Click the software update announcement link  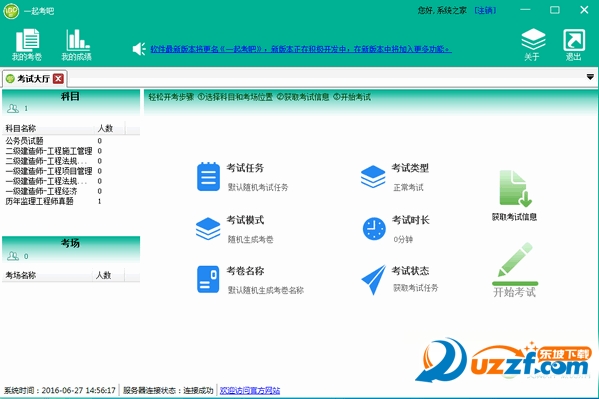tap(301, 49)
